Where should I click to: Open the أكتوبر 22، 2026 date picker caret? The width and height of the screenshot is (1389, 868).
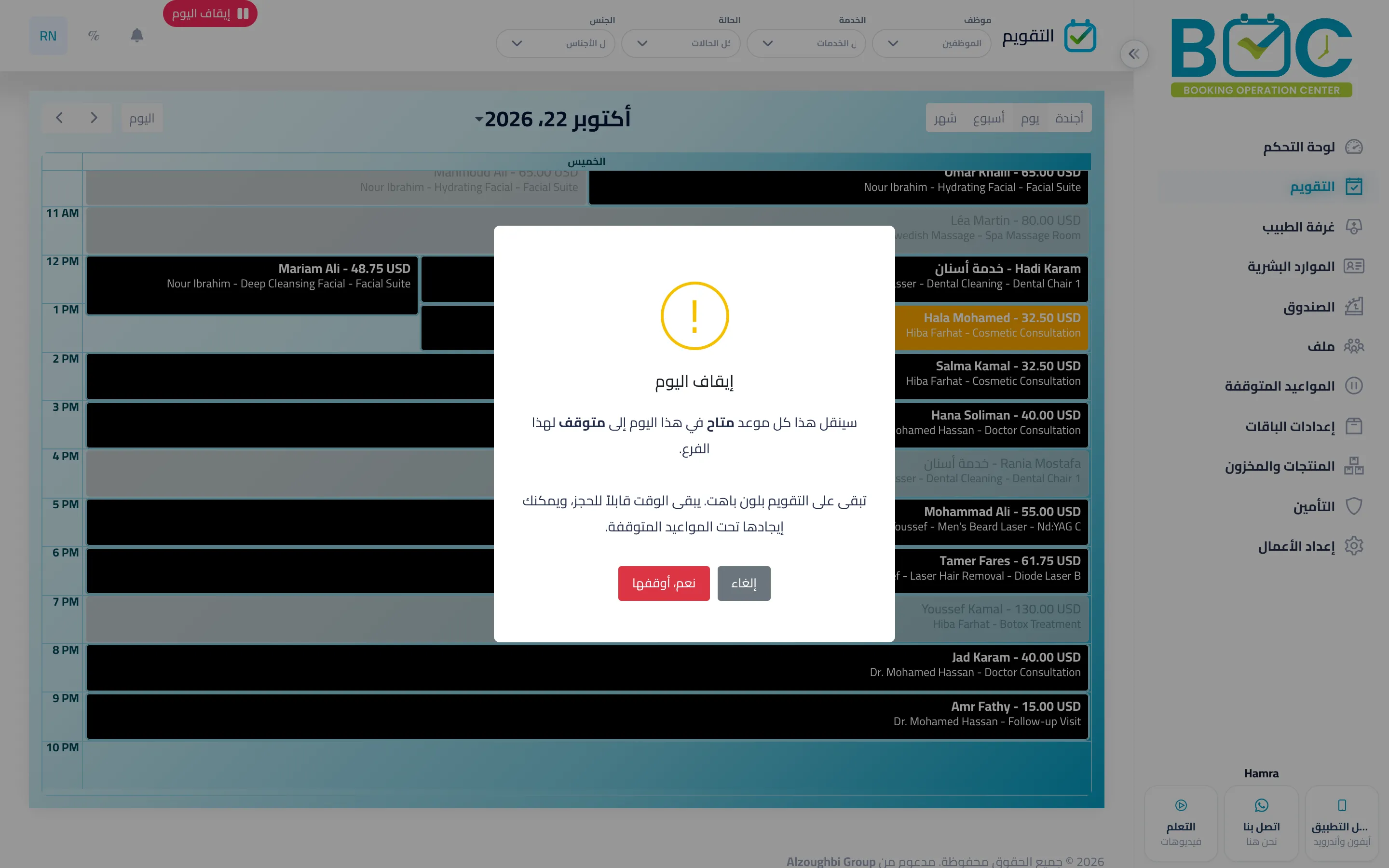tap(479, 120)
